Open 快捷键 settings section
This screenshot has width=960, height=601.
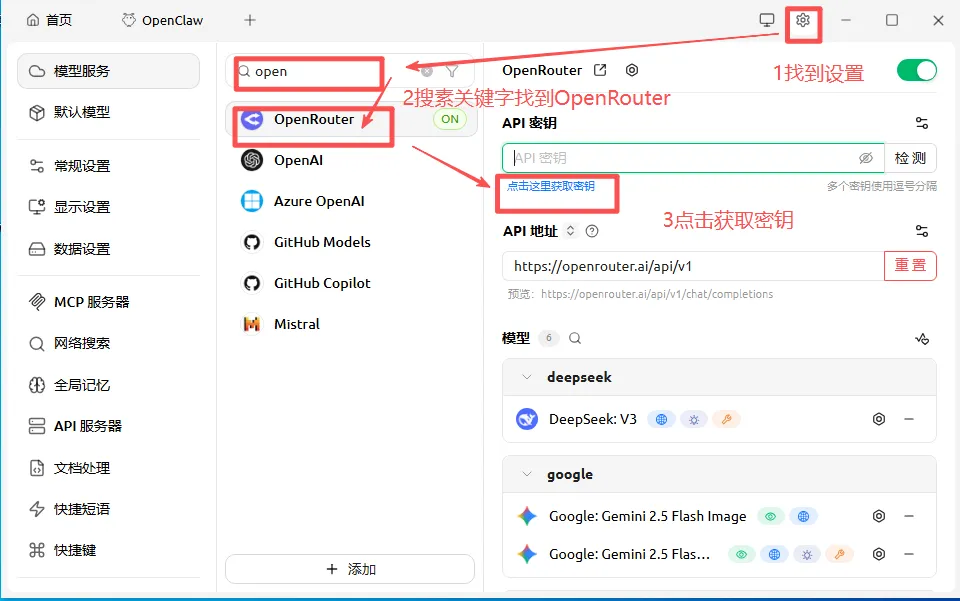[108, 550]
